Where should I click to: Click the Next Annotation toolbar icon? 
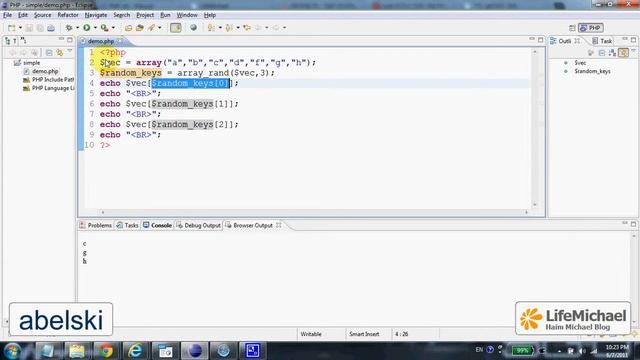click(x=211, y=28)
